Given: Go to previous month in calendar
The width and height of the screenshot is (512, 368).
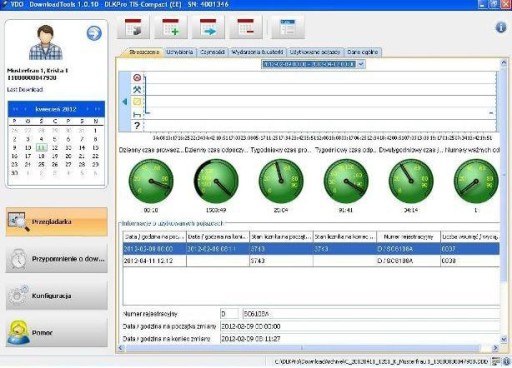Looking at the screenshot, I should [x=25, y=109].
